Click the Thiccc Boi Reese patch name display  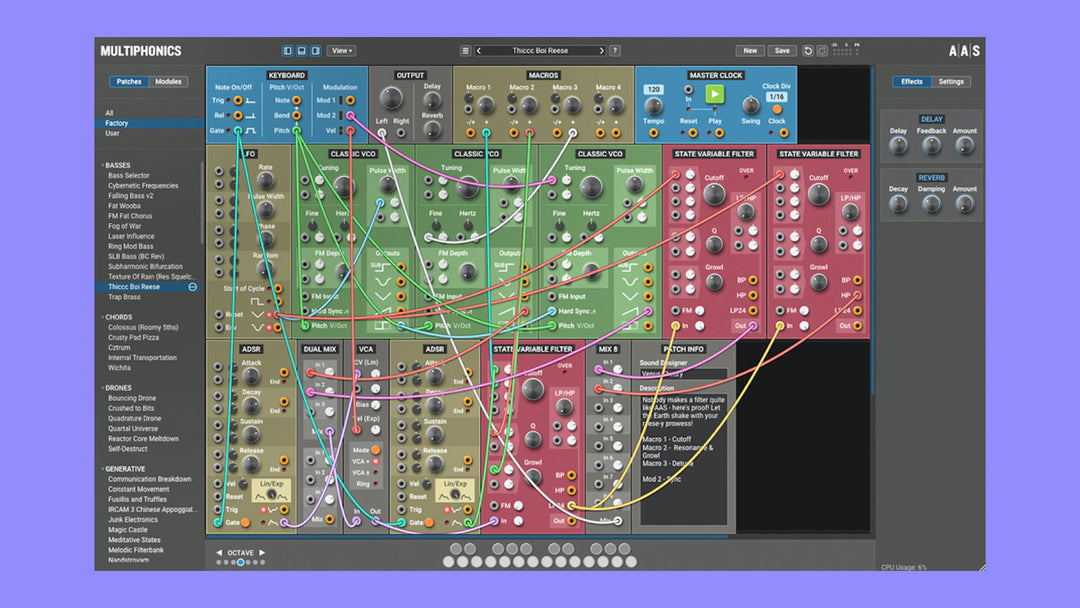540,51
